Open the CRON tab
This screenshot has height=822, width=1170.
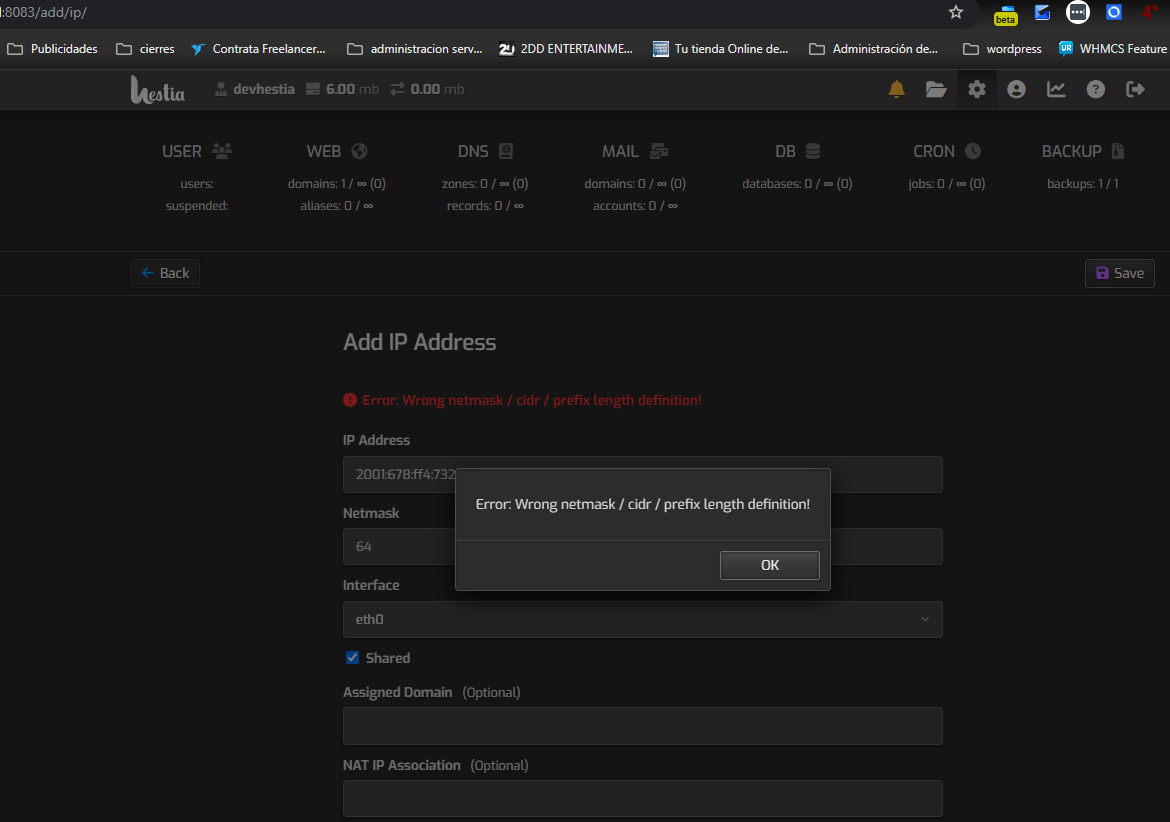(947, 151)
